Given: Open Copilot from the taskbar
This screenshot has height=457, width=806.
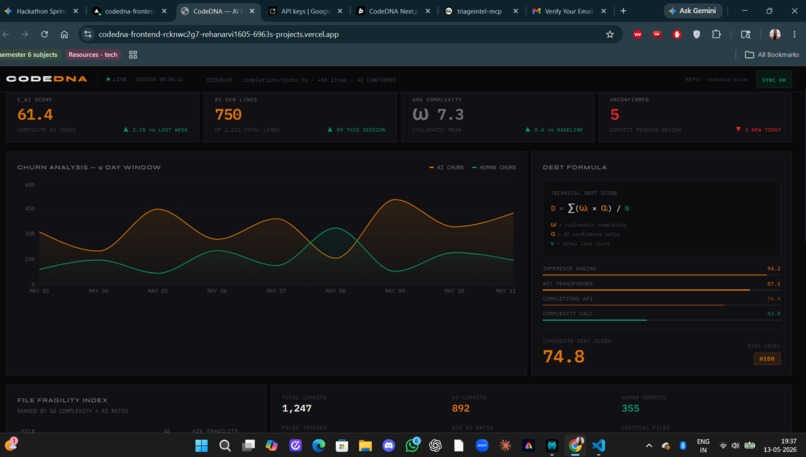Looking at the screenshot, I should click(272, 445).
